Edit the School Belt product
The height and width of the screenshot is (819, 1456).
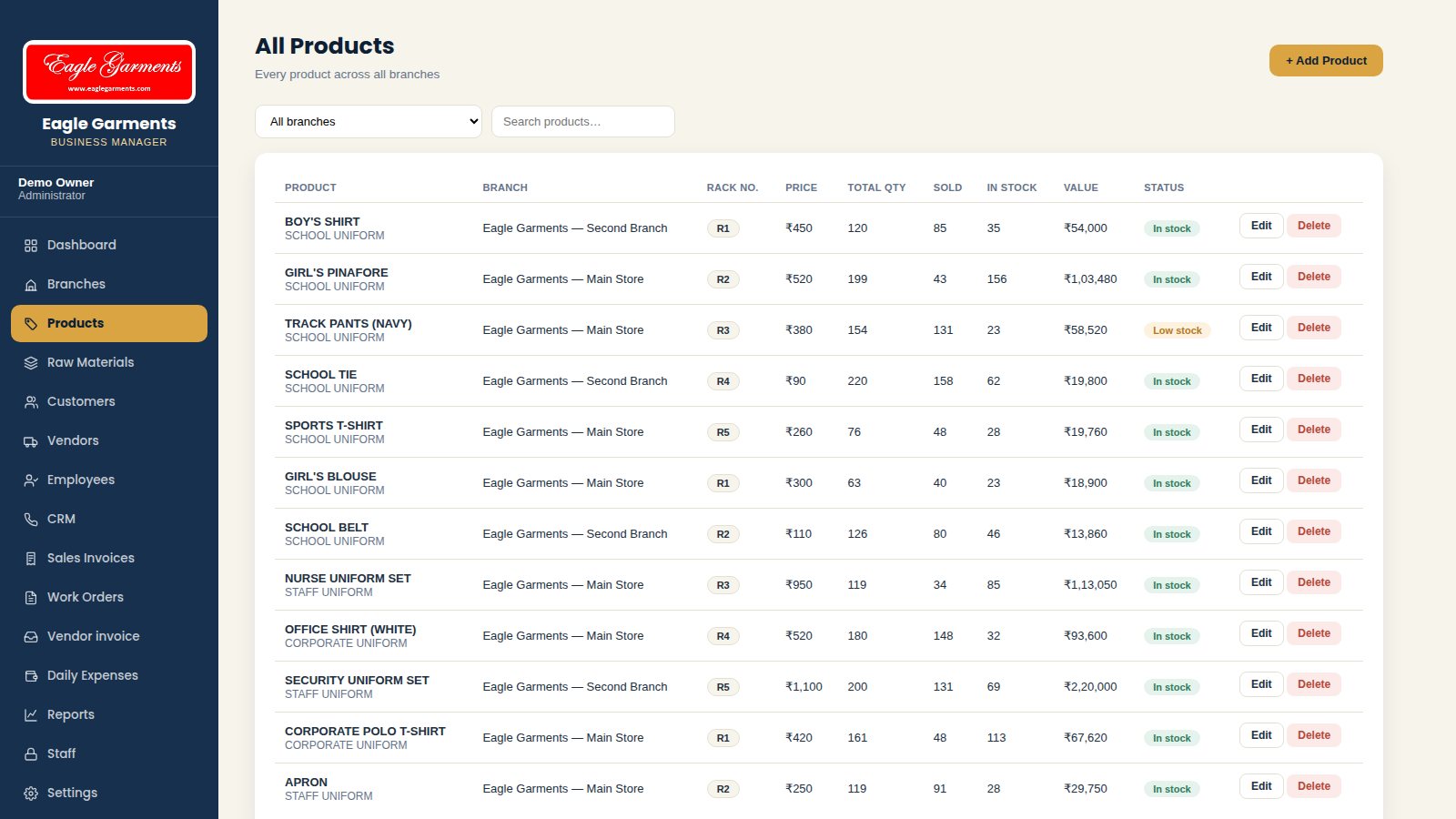pyautogui.click(x=1261, y=531)
